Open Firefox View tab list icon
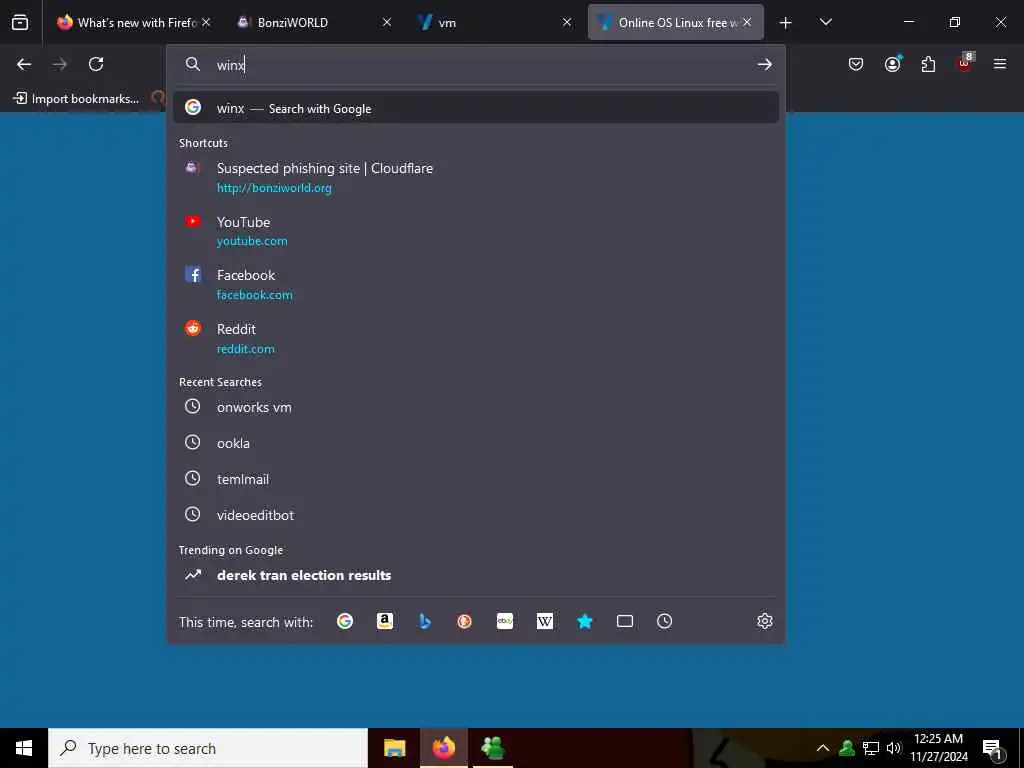This screenshot has width=1024, height=768. coord(20,22)
